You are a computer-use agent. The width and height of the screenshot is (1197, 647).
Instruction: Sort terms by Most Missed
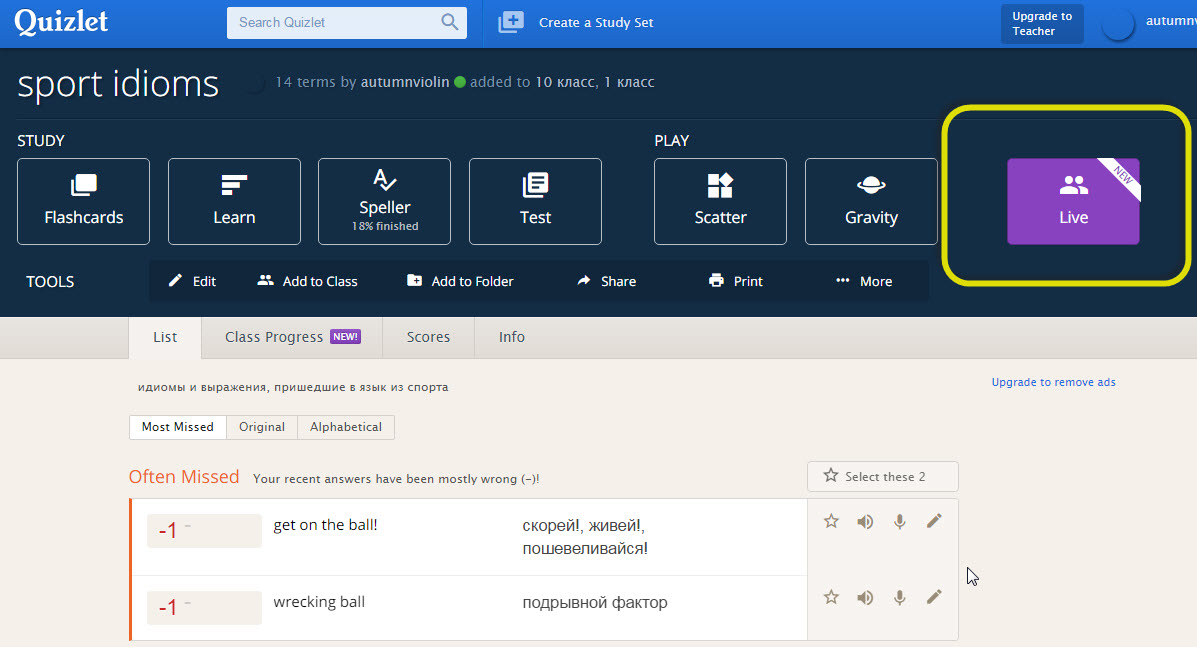tap(178, 427)
